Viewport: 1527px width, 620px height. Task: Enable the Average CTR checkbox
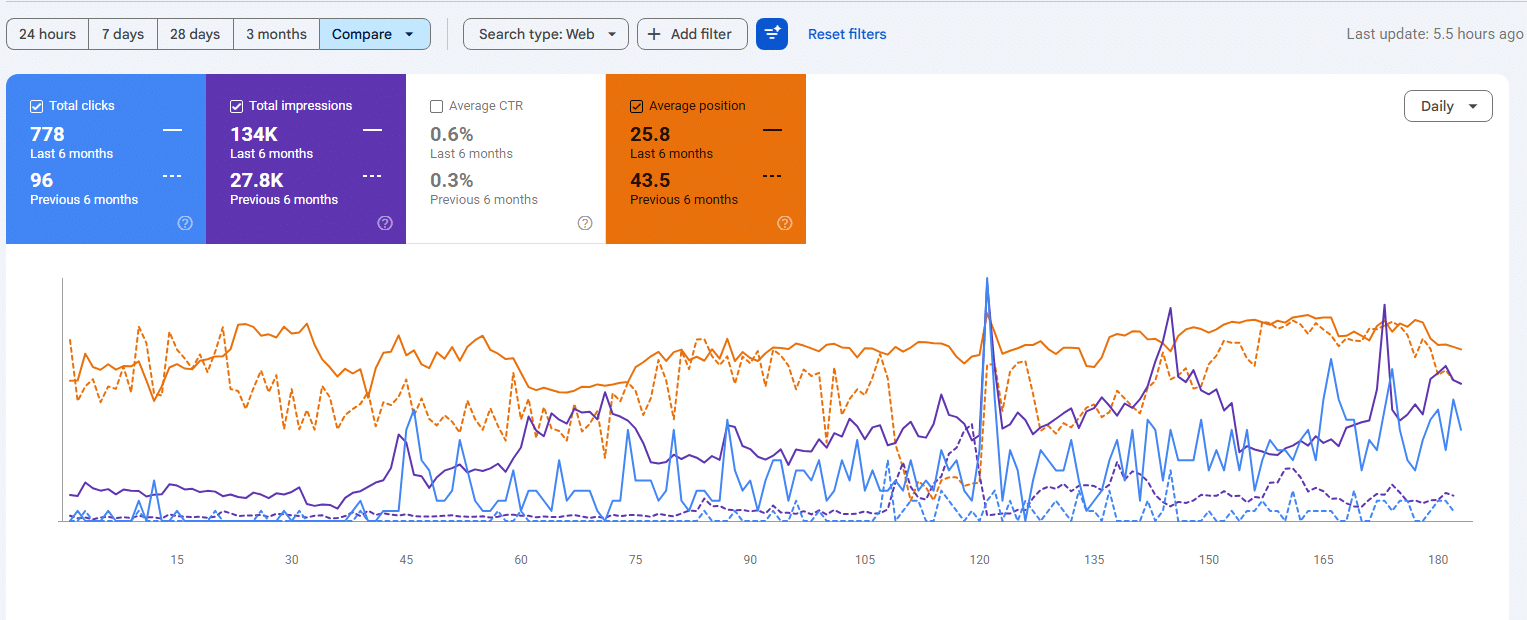click(437, 106)
